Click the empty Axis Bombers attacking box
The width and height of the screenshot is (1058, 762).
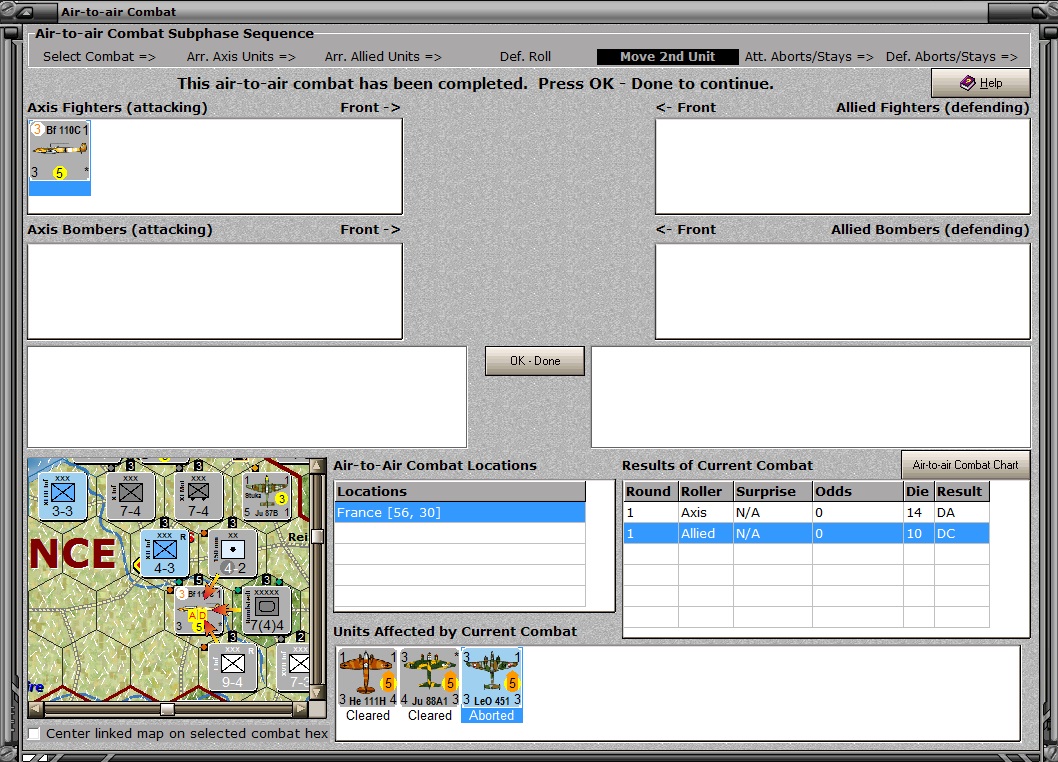coord(215,291)
